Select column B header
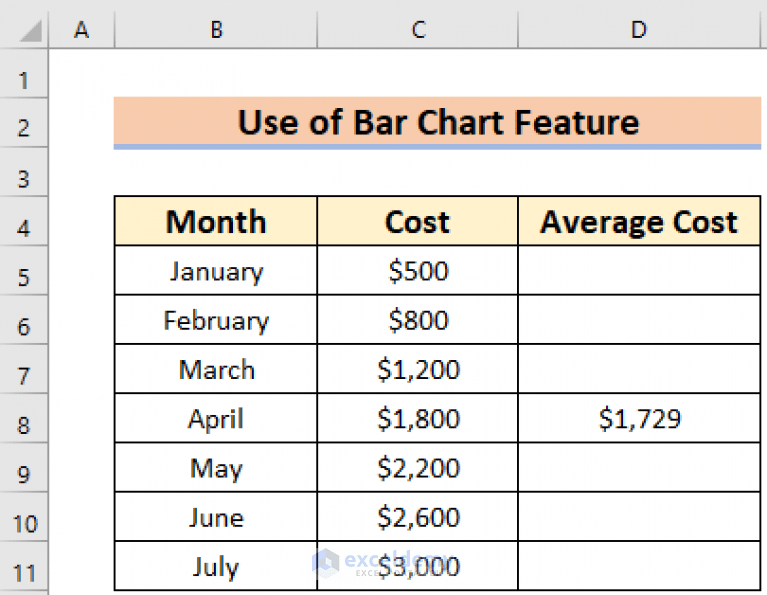 216,31
